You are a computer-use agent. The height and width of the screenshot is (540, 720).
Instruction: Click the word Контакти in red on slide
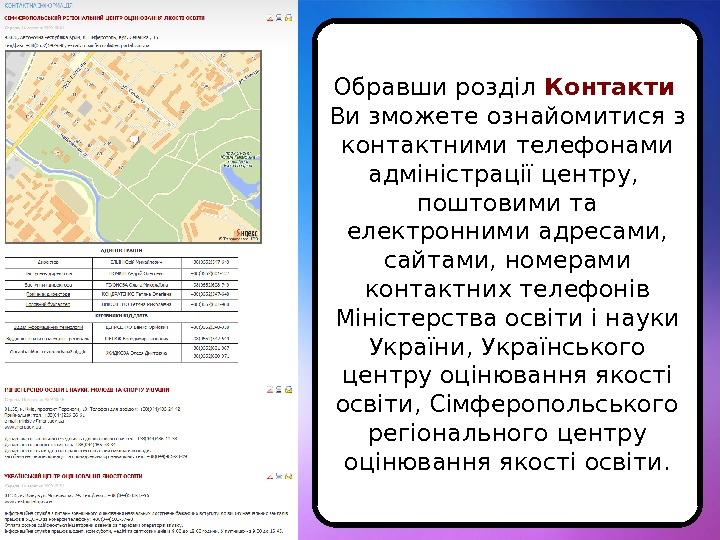(609, 87)
